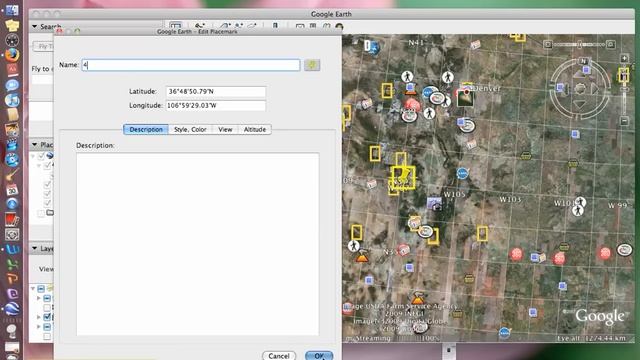
Task: Click the North N compass marker
Action: tap(583, 61)
